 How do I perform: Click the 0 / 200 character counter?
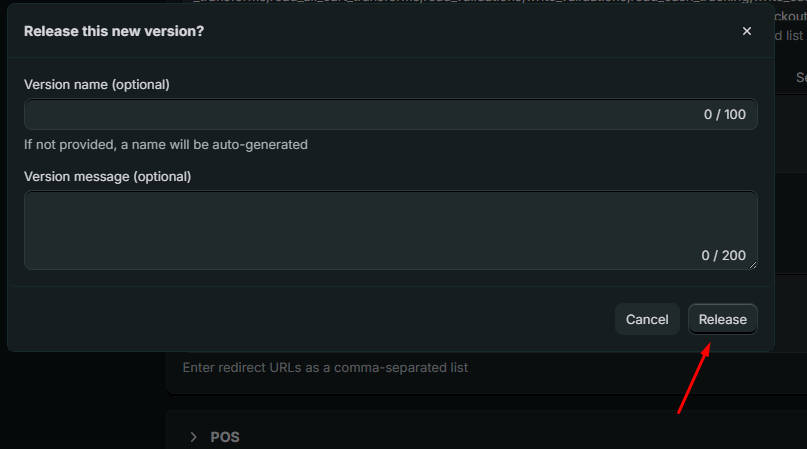pos(723,255)
